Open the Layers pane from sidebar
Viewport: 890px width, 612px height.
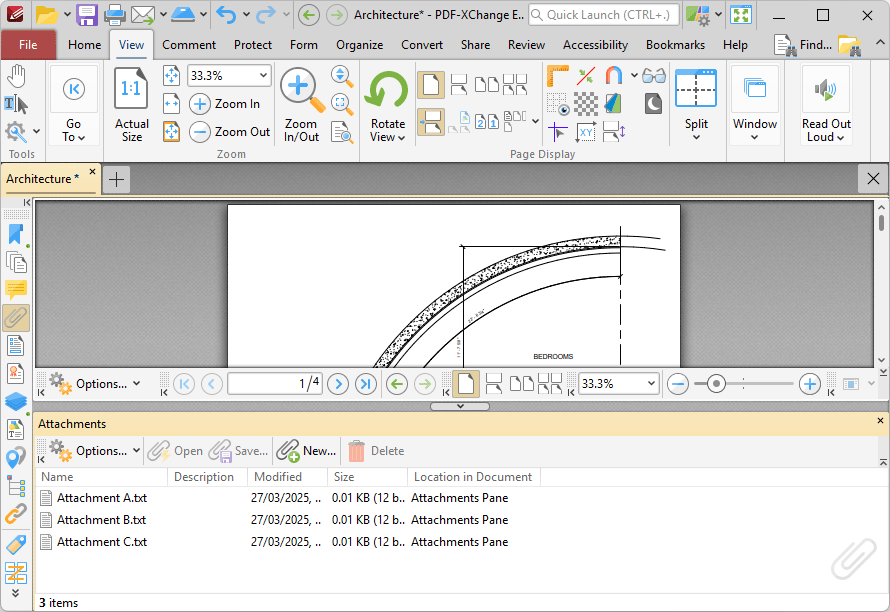click(16, 401)
